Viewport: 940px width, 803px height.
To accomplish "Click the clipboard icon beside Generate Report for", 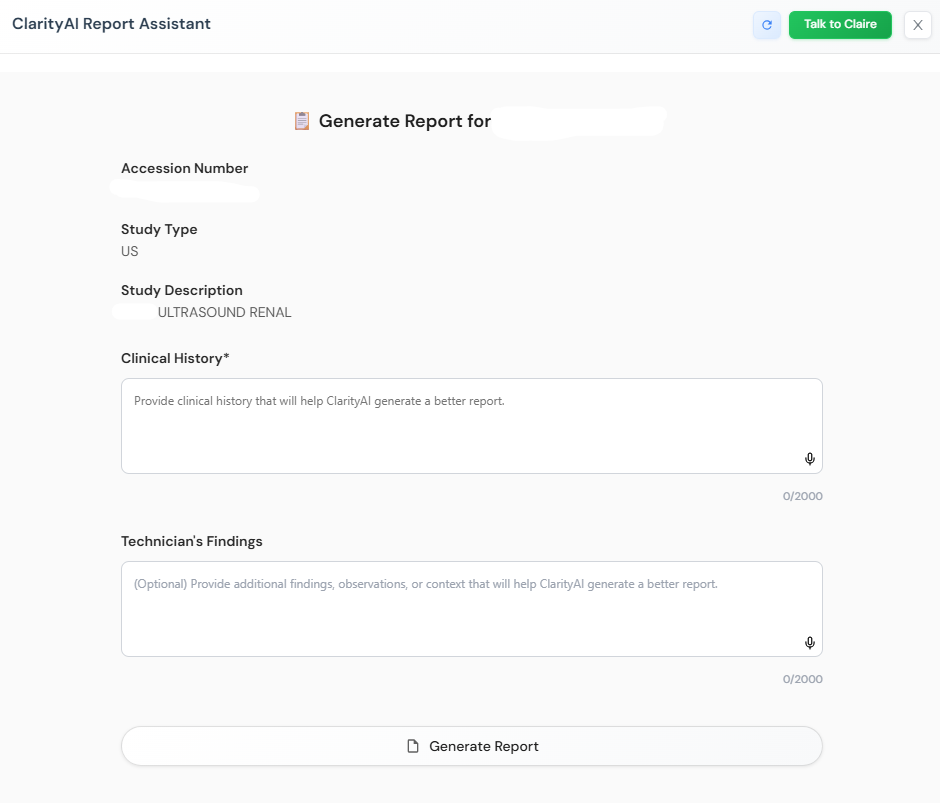I will coord(302,121).
